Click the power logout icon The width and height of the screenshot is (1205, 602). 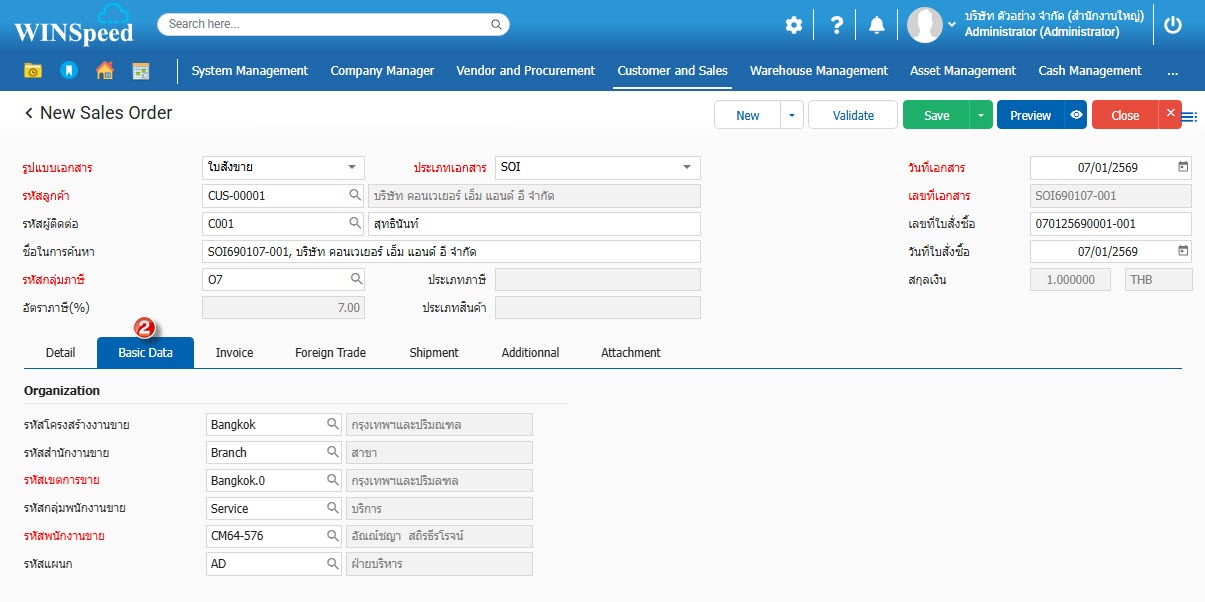coord(1173,25)
